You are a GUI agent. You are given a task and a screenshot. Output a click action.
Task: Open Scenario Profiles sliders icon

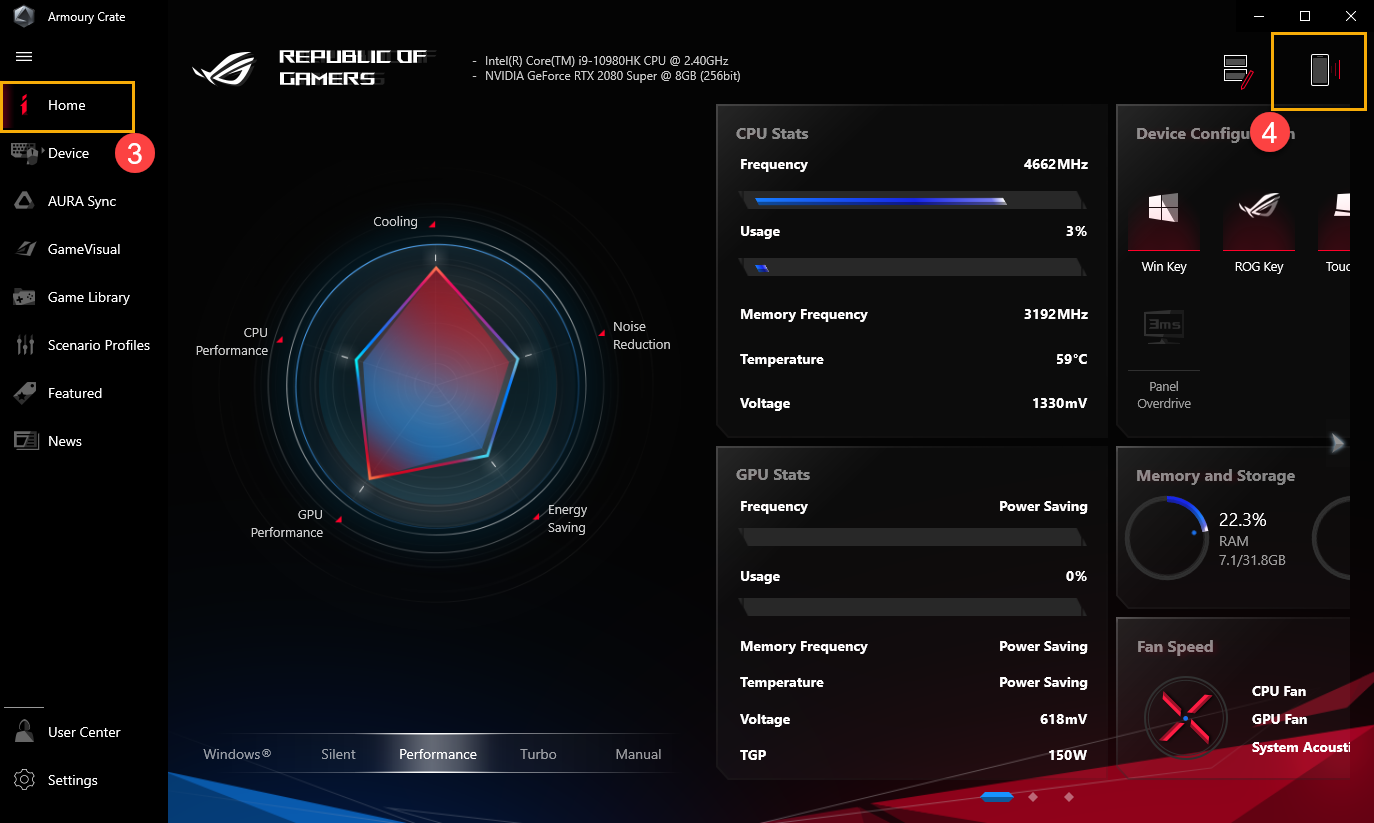click(24, 345)
